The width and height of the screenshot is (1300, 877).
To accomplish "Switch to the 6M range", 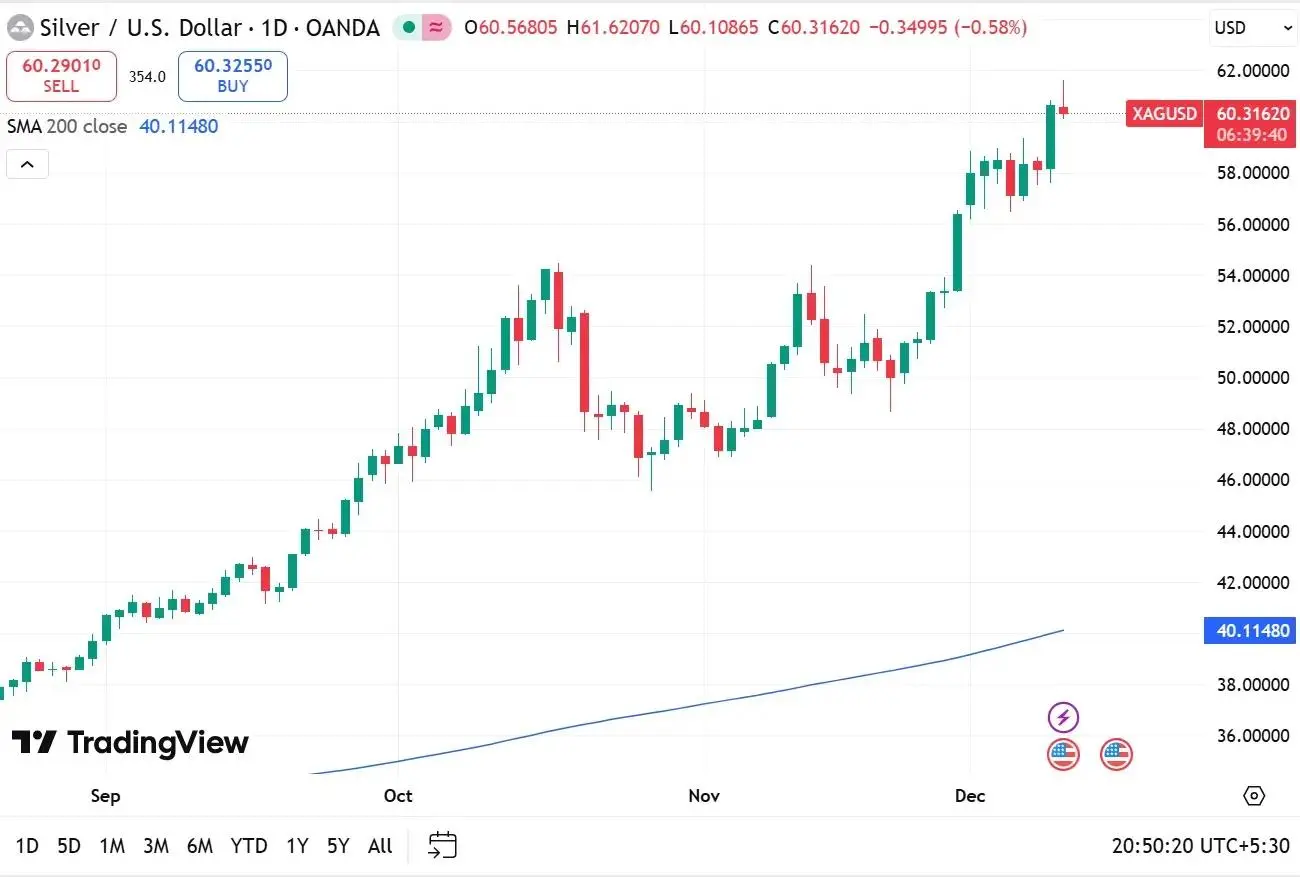I will coord(200,846).
